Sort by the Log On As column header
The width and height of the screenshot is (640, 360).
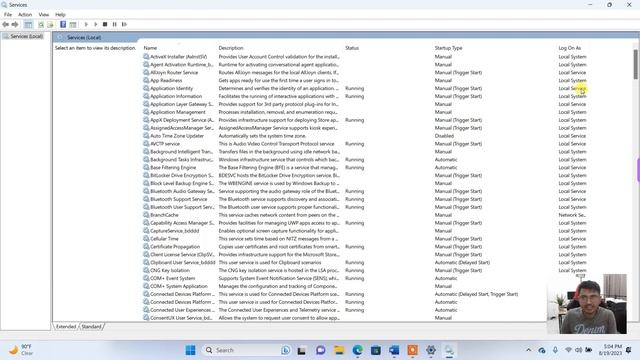tap(569, 48)
